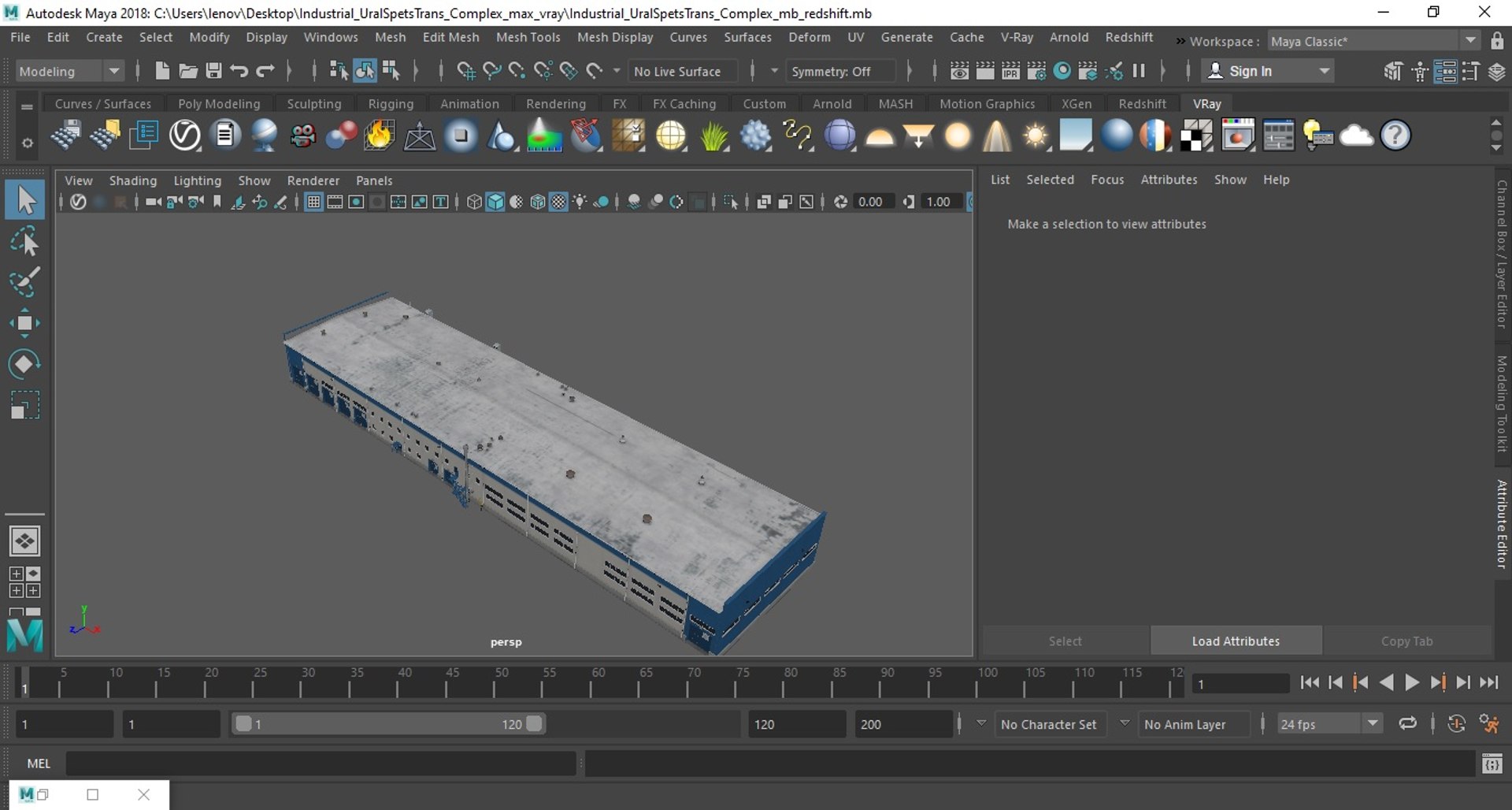Click the current frame input field
Screen dimensions: 1512x810
pos(1240,684)
